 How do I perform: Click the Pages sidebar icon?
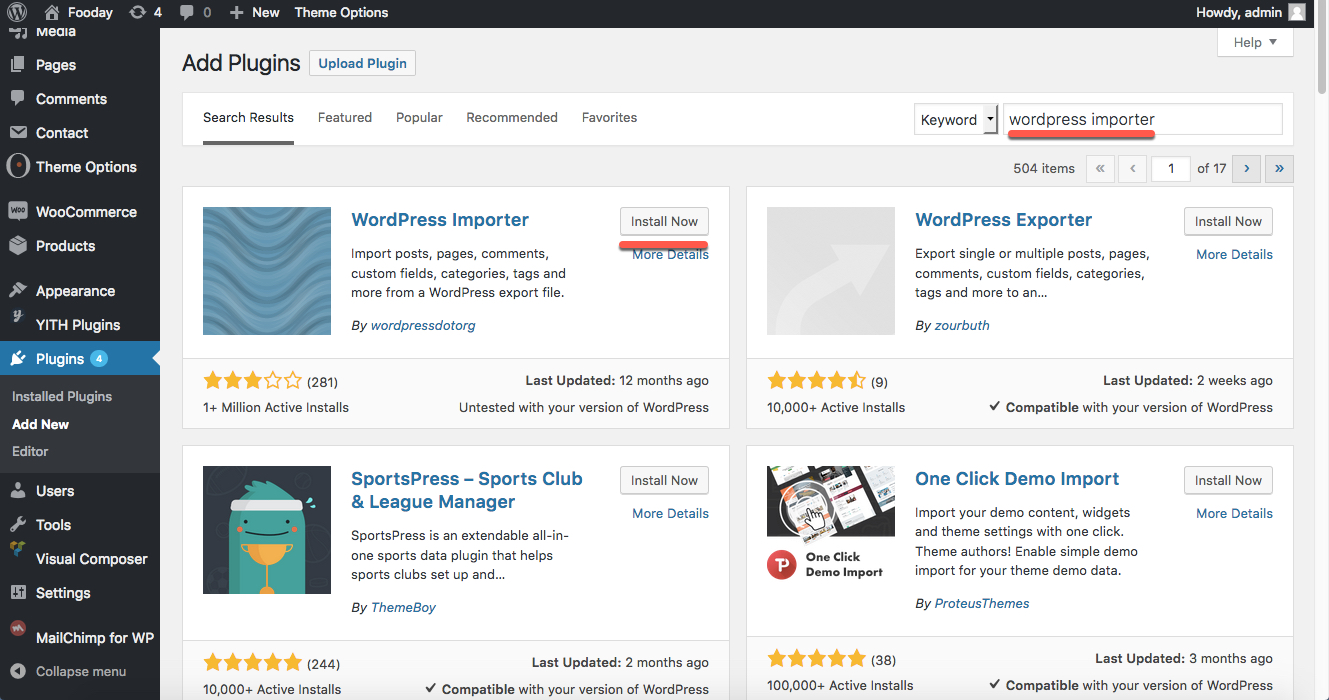click(x=17, y=65)
